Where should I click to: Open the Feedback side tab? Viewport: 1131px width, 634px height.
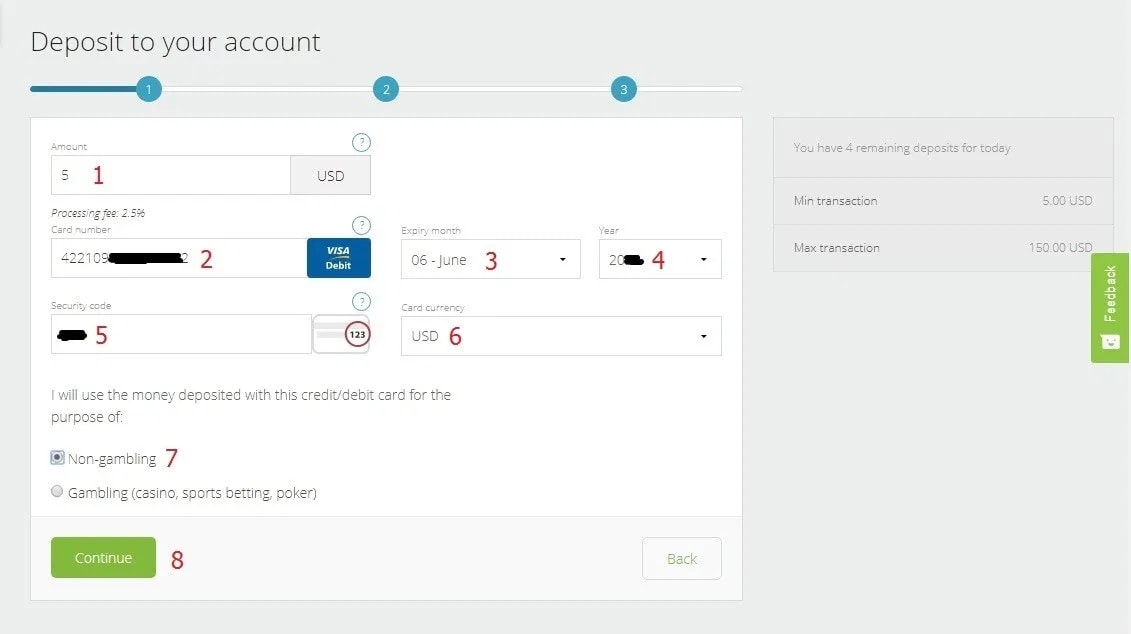(x=1110, y=307)
